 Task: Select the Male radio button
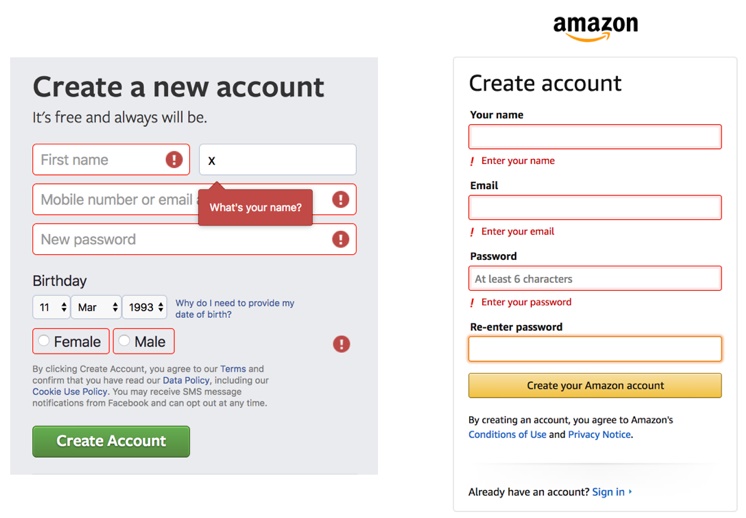pos(124,342)
